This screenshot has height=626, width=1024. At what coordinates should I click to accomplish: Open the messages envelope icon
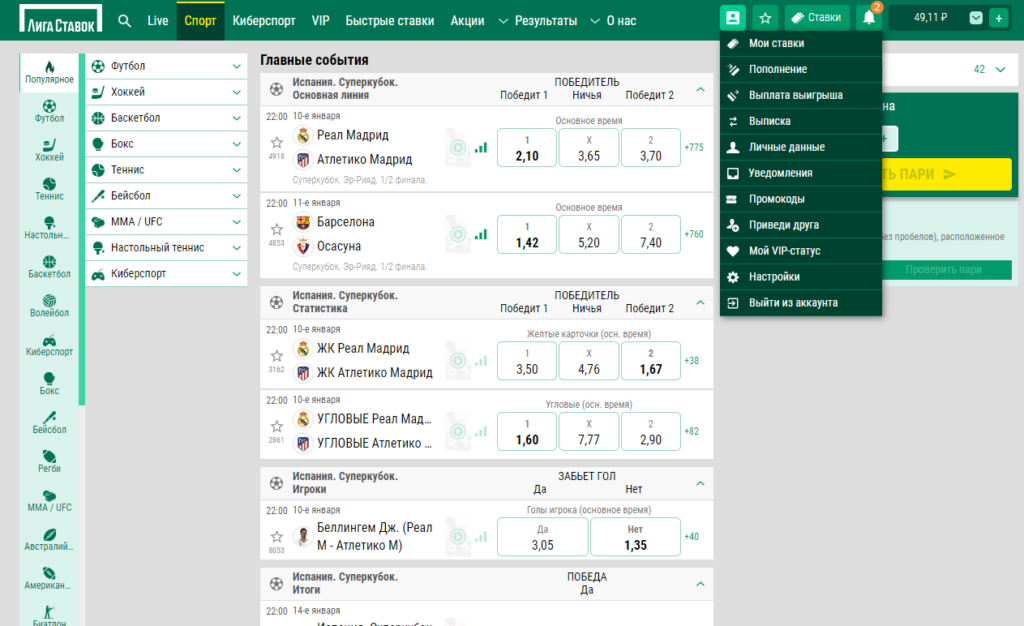(x=976, y=18)
